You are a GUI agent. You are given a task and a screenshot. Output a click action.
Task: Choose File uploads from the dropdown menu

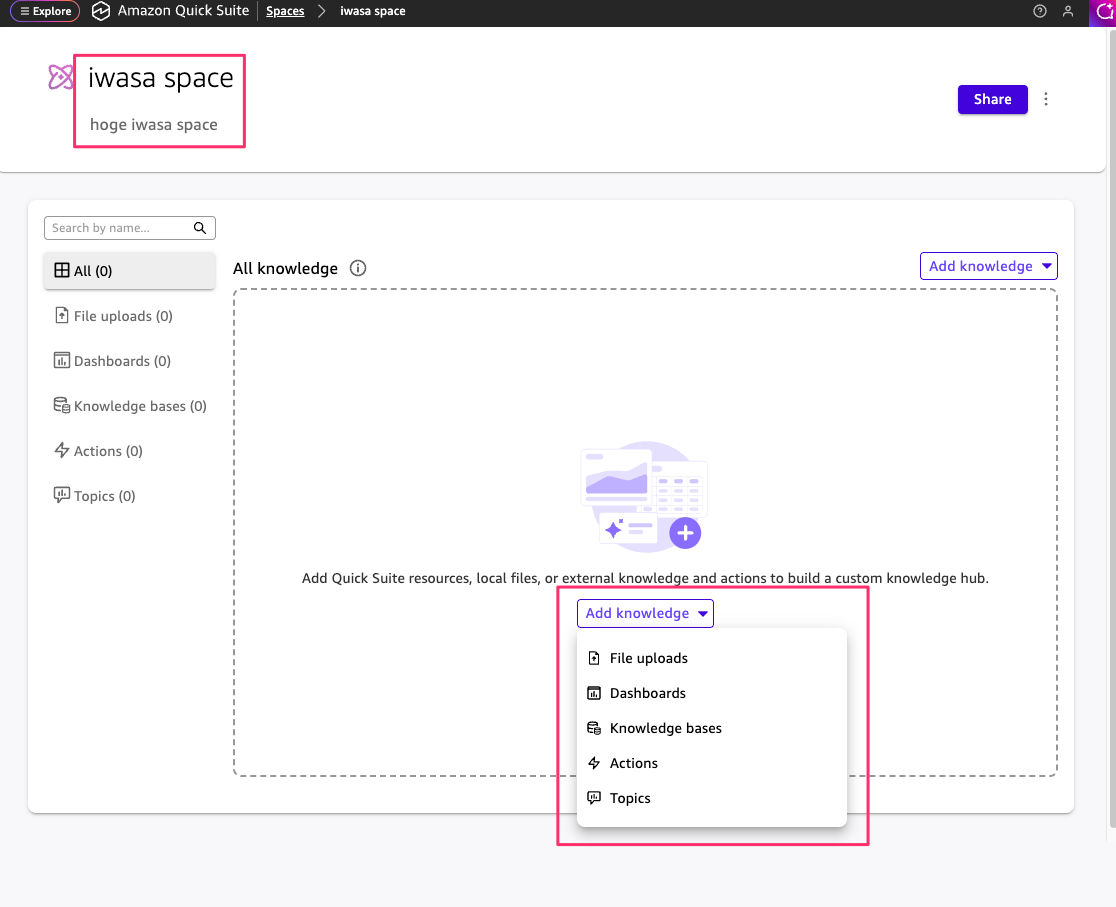pos(712,658)
